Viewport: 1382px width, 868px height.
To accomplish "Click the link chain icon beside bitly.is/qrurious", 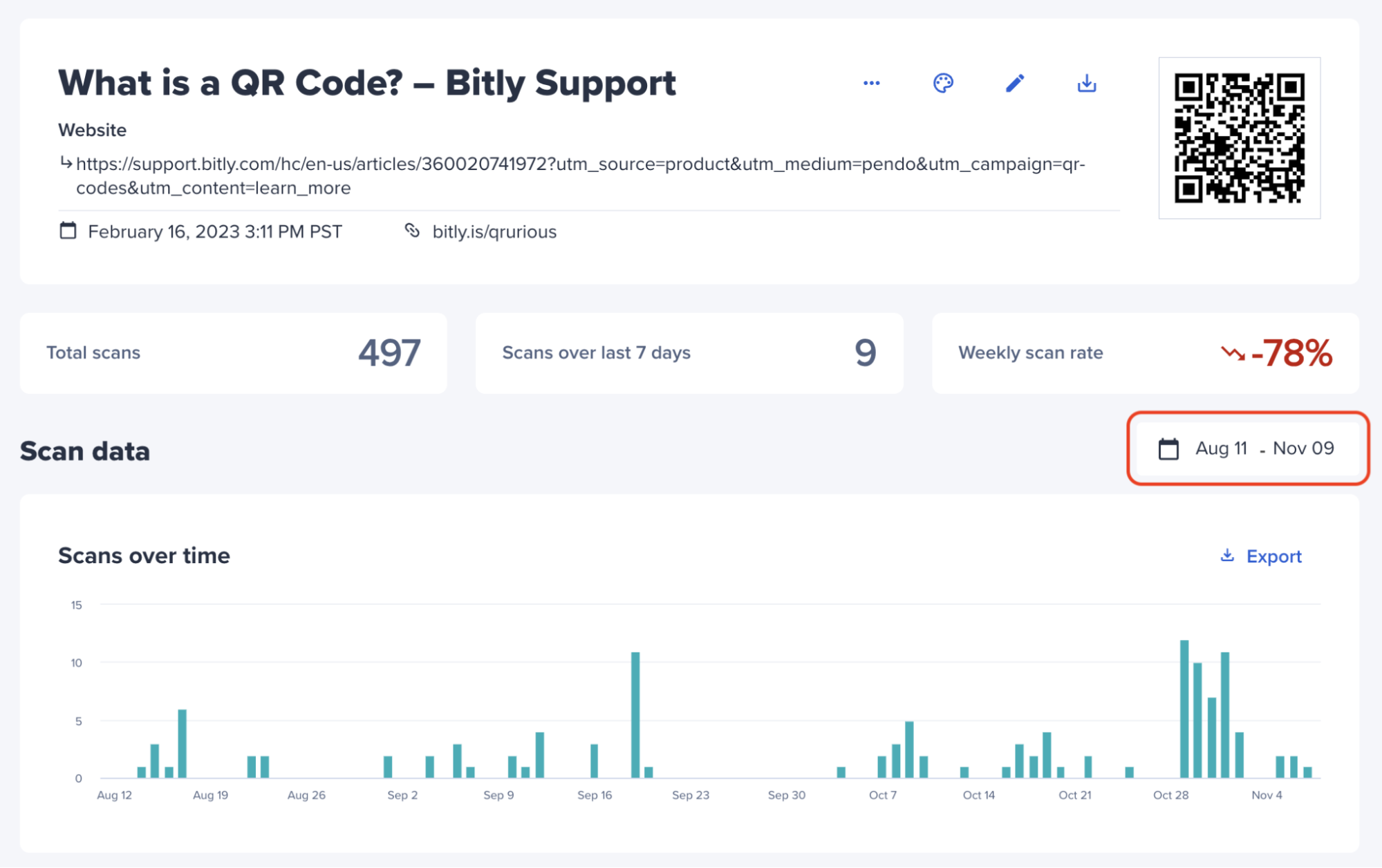I will (412, 231).
